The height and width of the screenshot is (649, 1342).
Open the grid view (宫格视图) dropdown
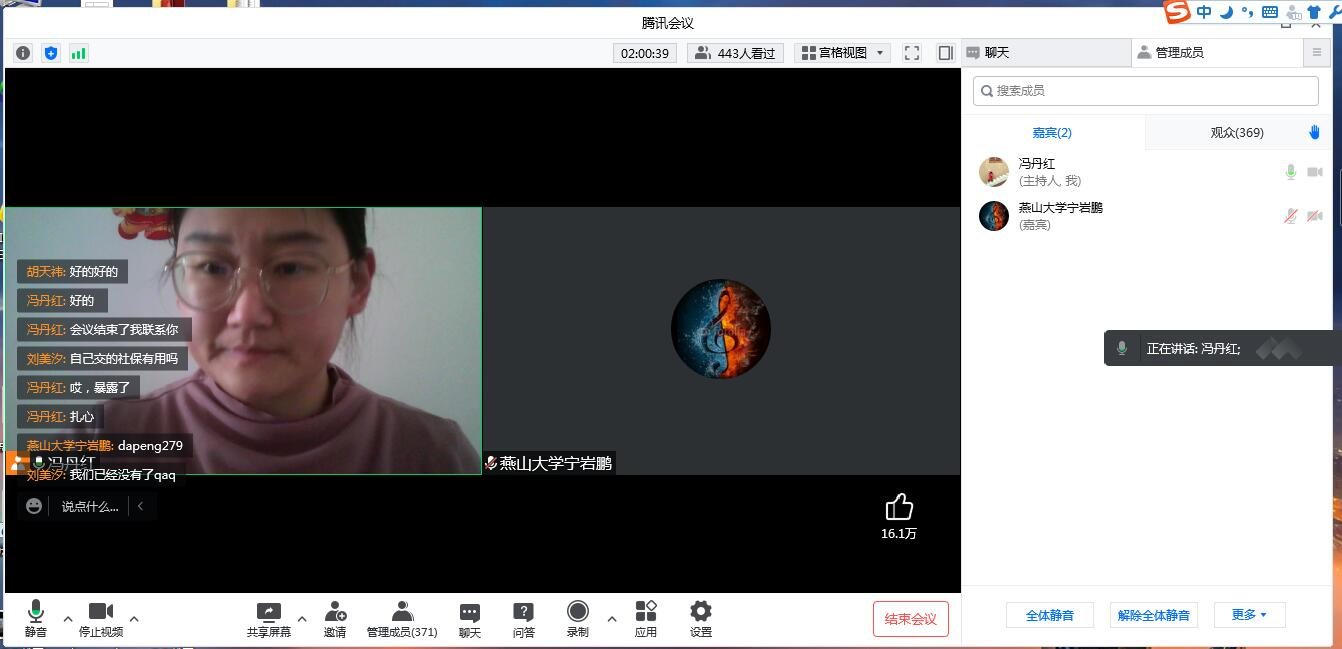[843, 53]
